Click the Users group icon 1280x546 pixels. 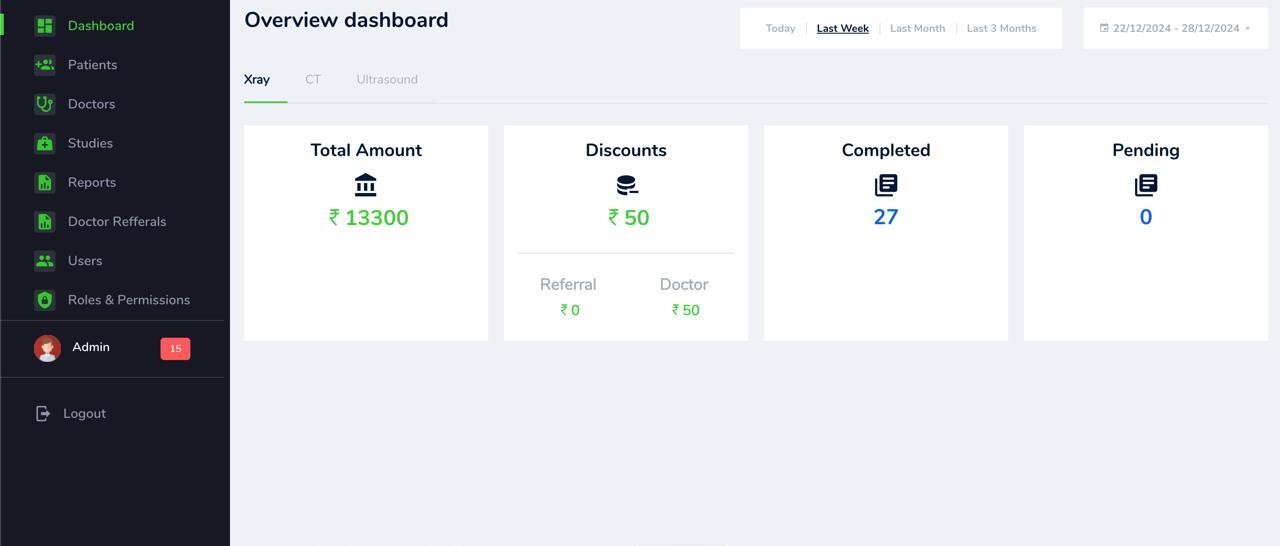(44, 261)
